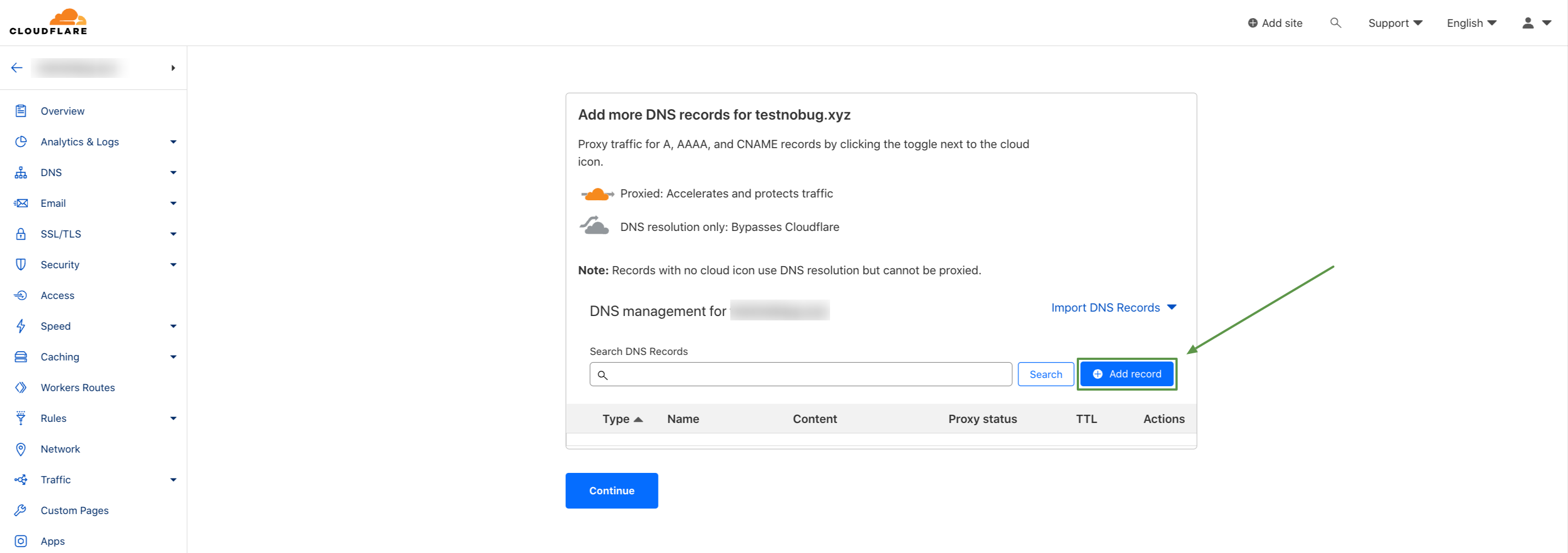Viewport: 1568px width, 553px height.
Task: Open the Support dropdown menu
Action: point(1395,22)
